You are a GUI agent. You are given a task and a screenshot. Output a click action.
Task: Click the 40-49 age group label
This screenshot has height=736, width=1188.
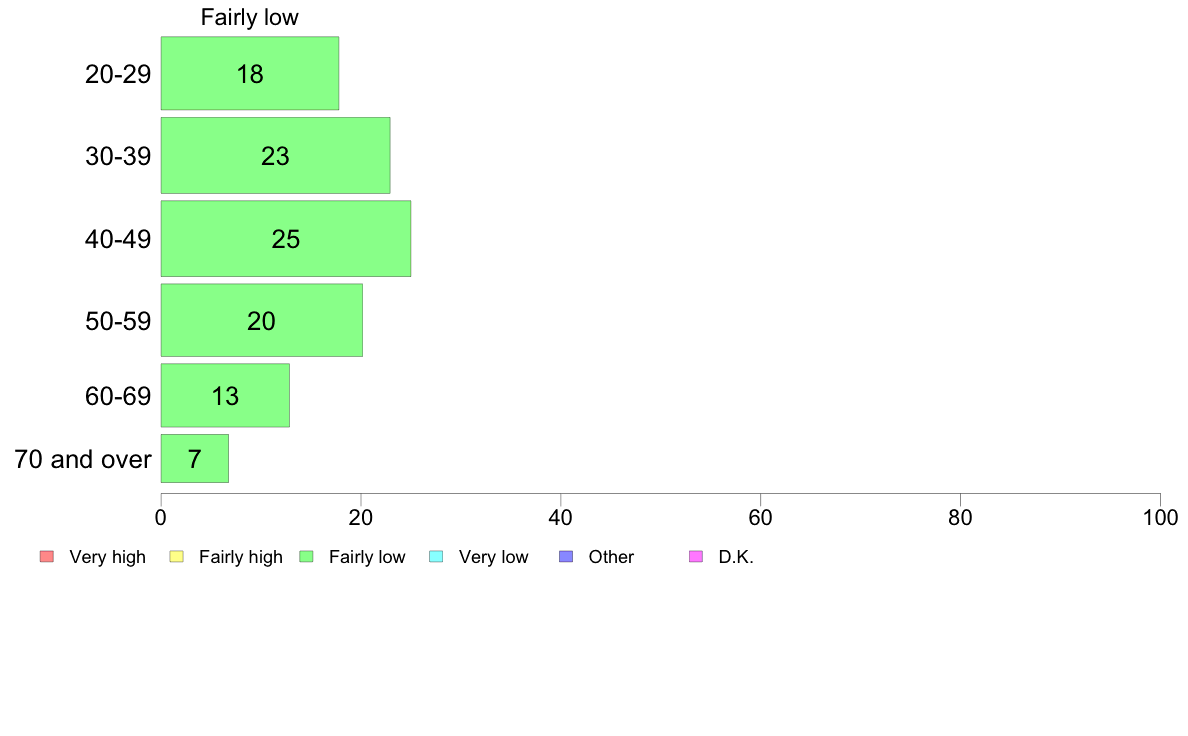(118, 240)
